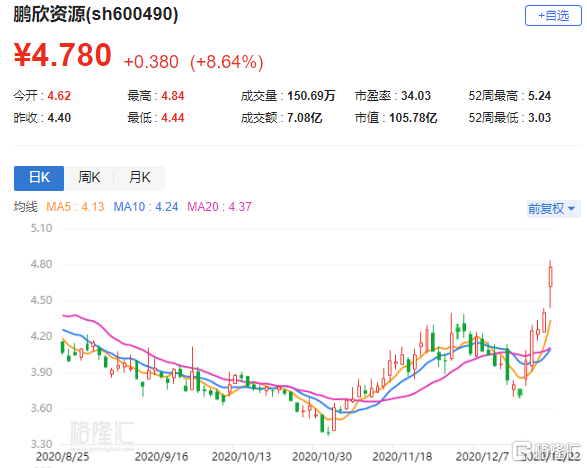Click the MA10 : 4.24 legend label
Viewport: 587px width, 468px height.
pyautogui.click(x=146, y=207)
